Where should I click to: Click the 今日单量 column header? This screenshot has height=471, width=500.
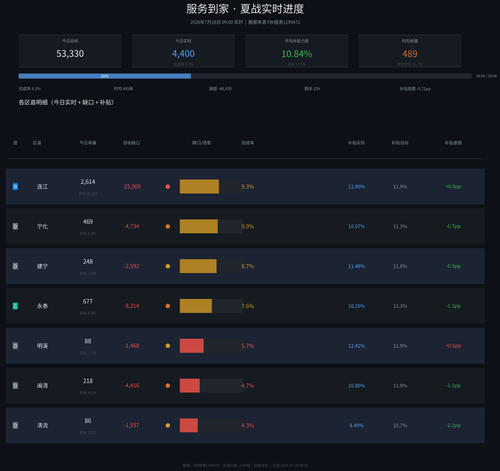(x=88, y=143)
